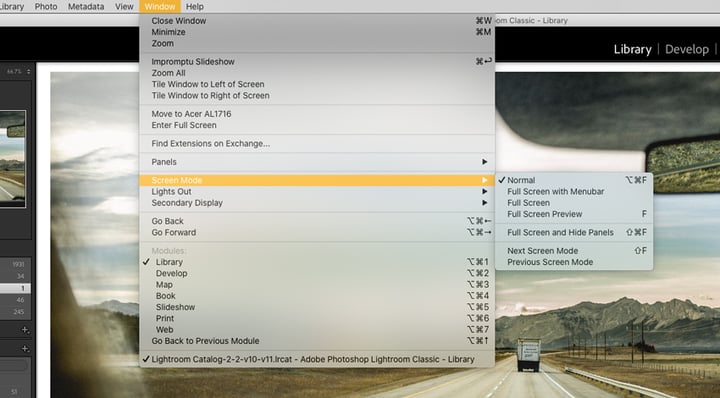Click the main road photo preview
720x398 pixels.
pos(385,235)
